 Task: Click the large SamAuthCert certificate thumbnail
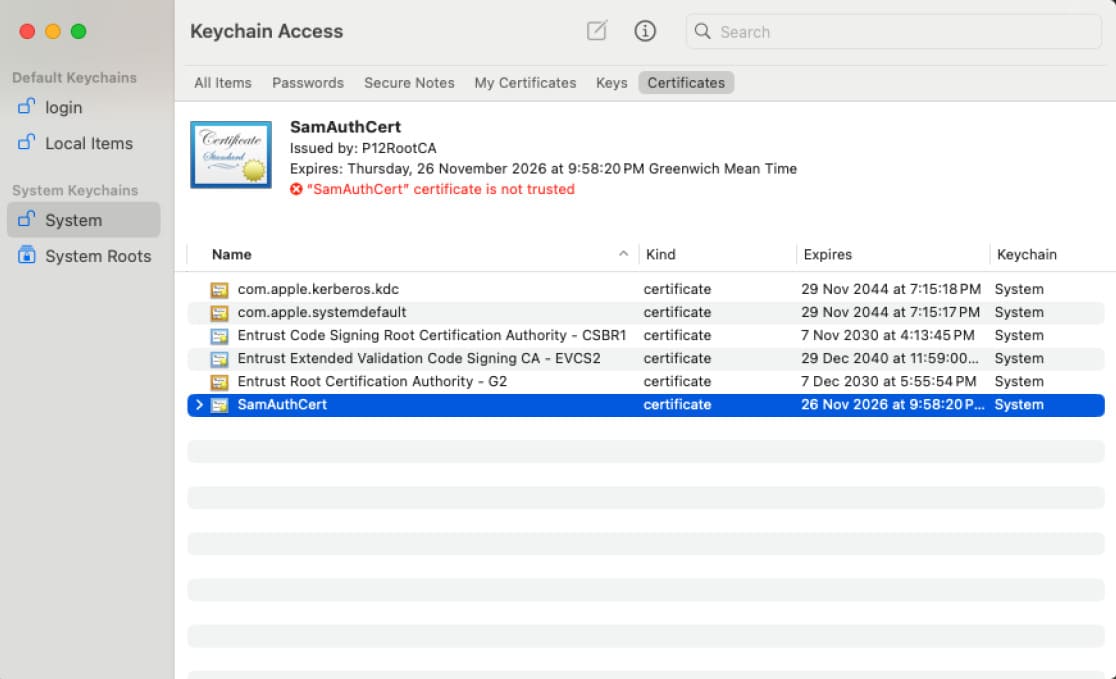(231, 155)
